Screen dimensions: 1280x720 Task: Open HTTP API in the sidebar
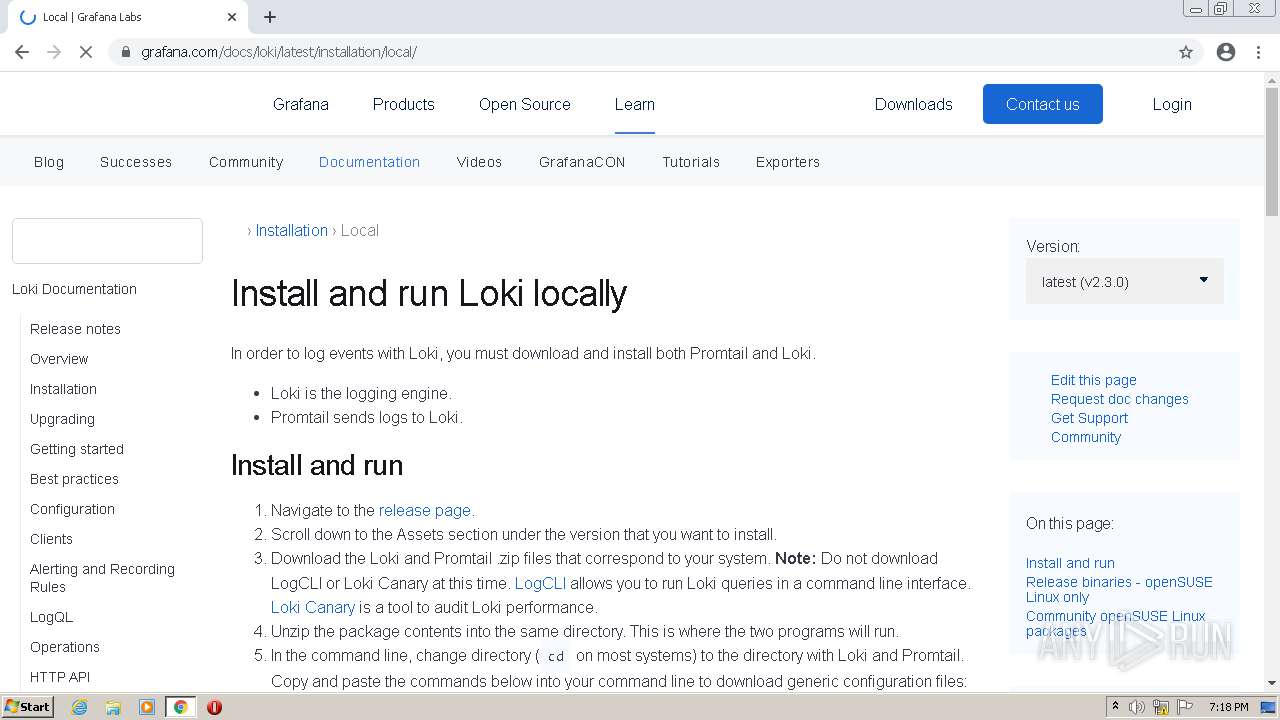(x=60, y=677)
